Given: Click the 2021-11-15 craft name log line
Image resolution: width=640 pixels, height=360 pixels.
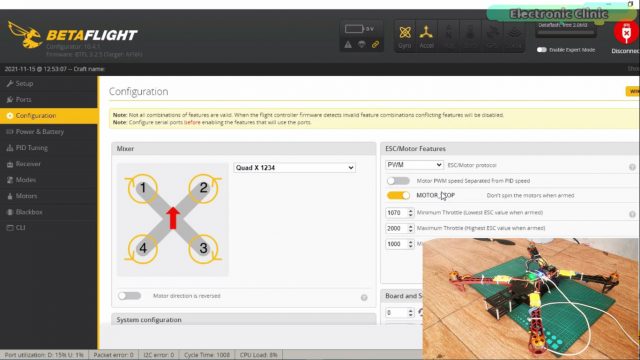Looking at the screenshot, I should pyautogui.click(x=54, y=69).
